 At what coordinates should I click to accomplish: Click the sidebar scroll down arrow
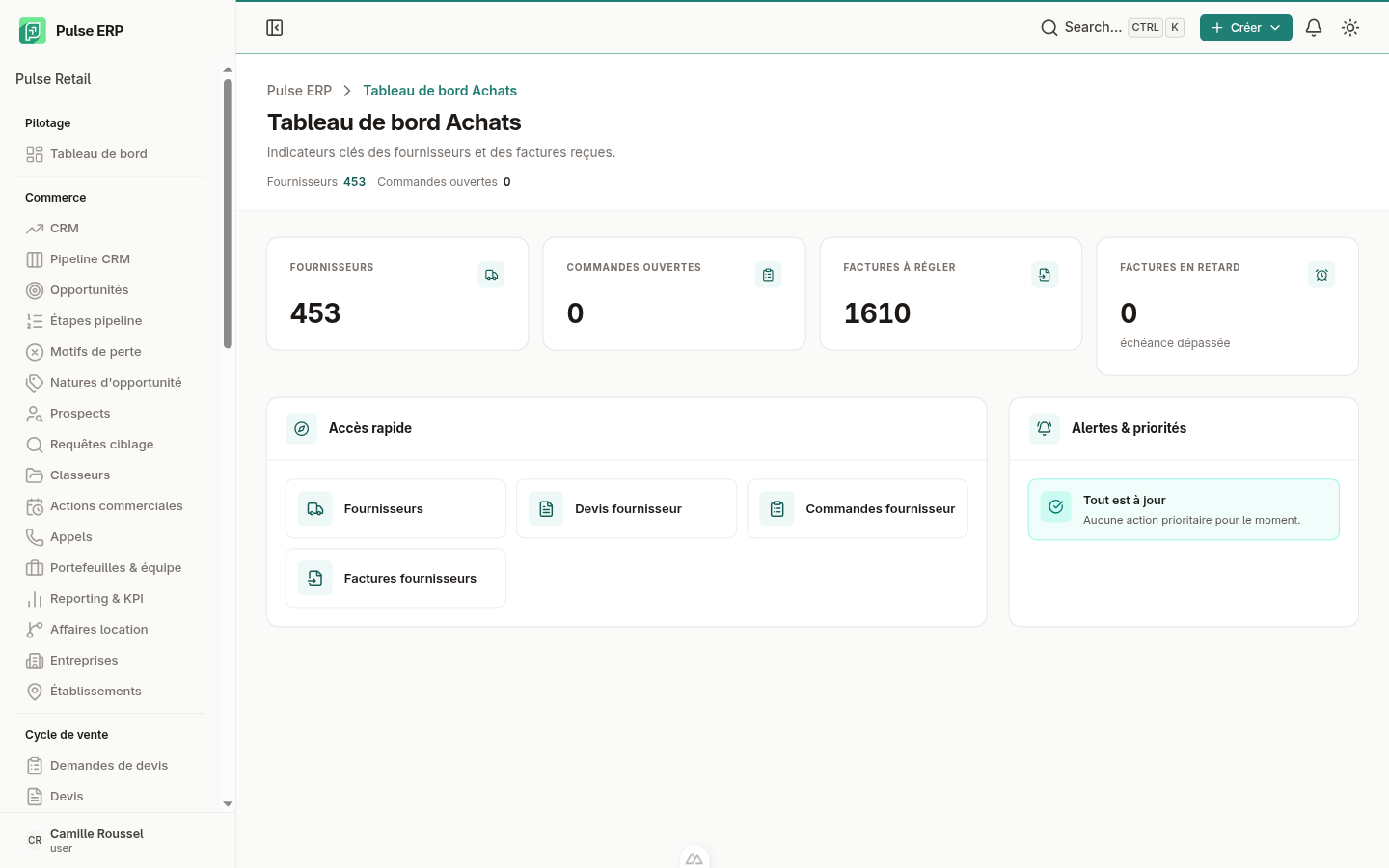point(228,803)
